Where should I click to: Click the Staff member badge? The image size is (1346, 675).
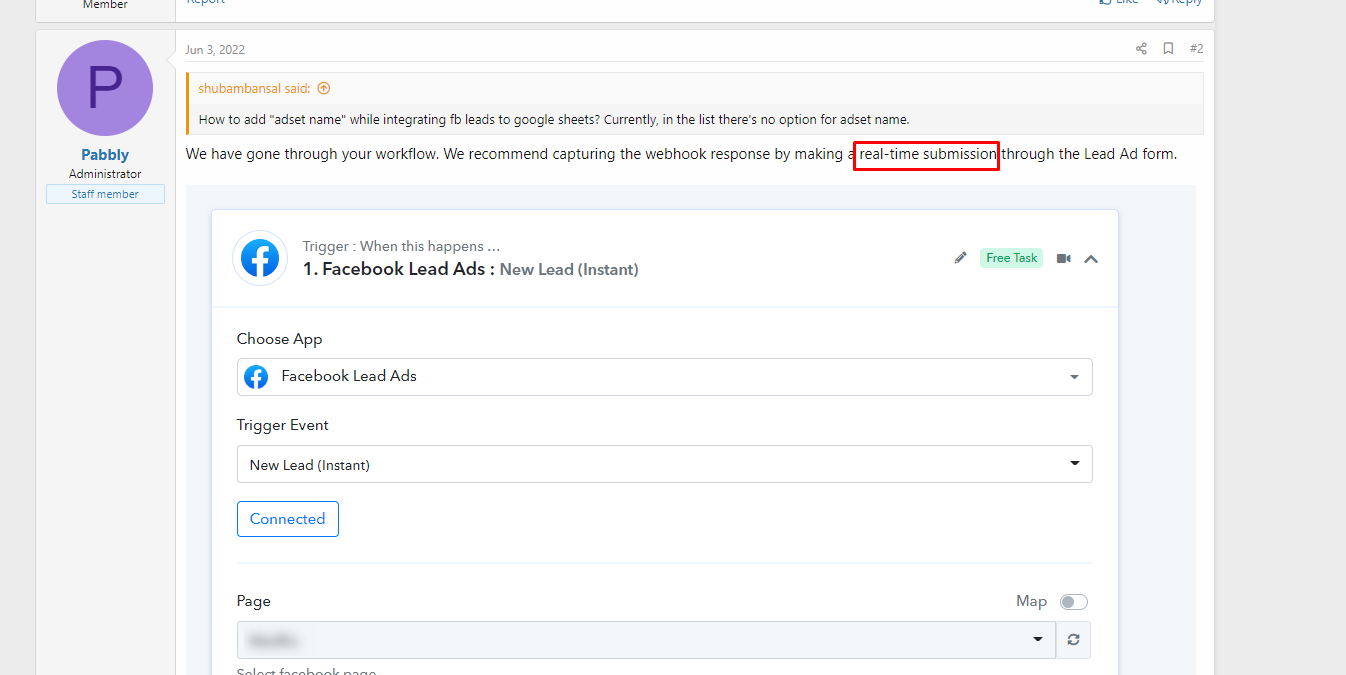105,194
